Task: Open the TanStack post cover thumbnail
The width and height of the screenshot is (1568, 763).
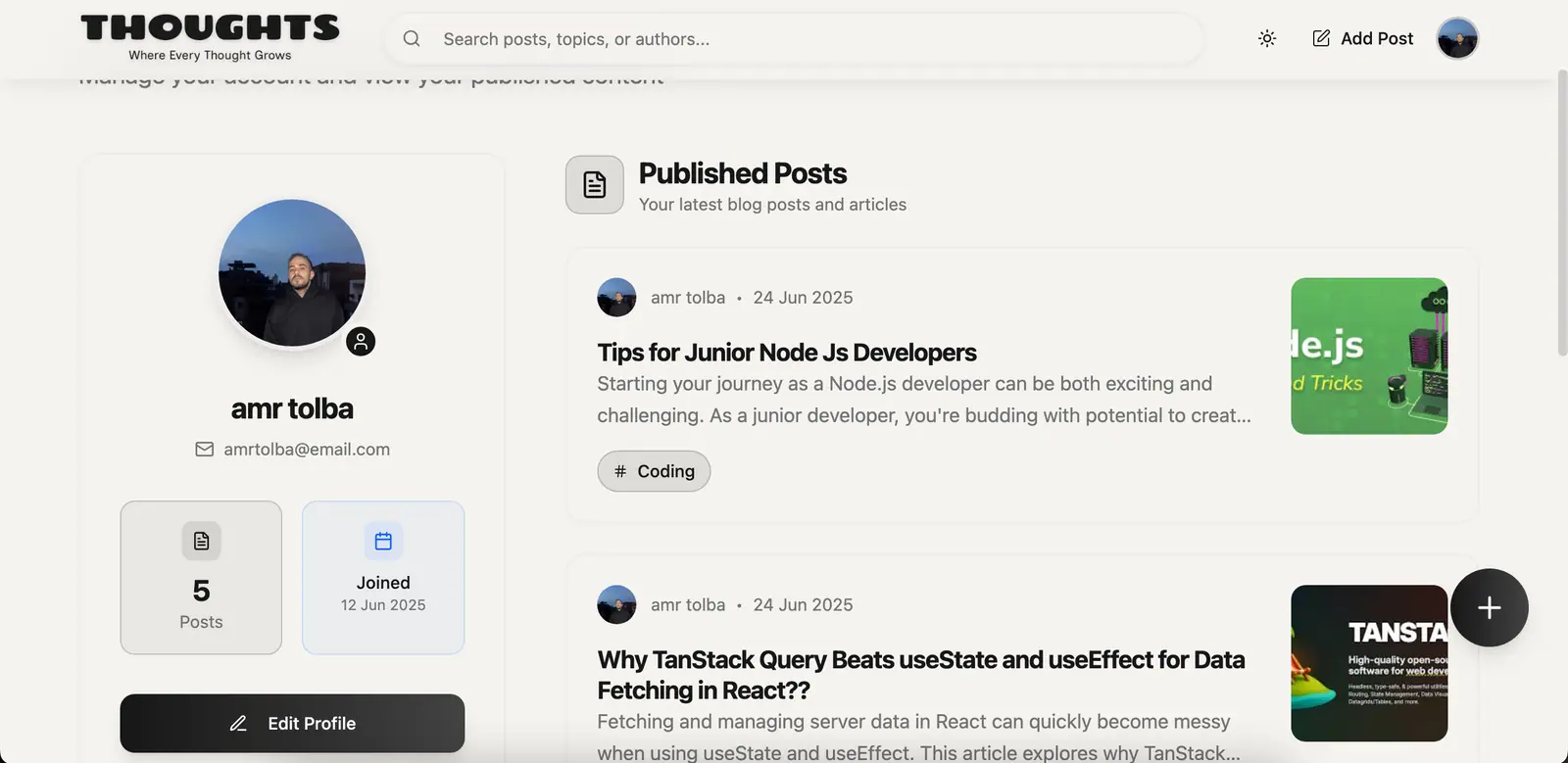Action: click(1369, 663)
